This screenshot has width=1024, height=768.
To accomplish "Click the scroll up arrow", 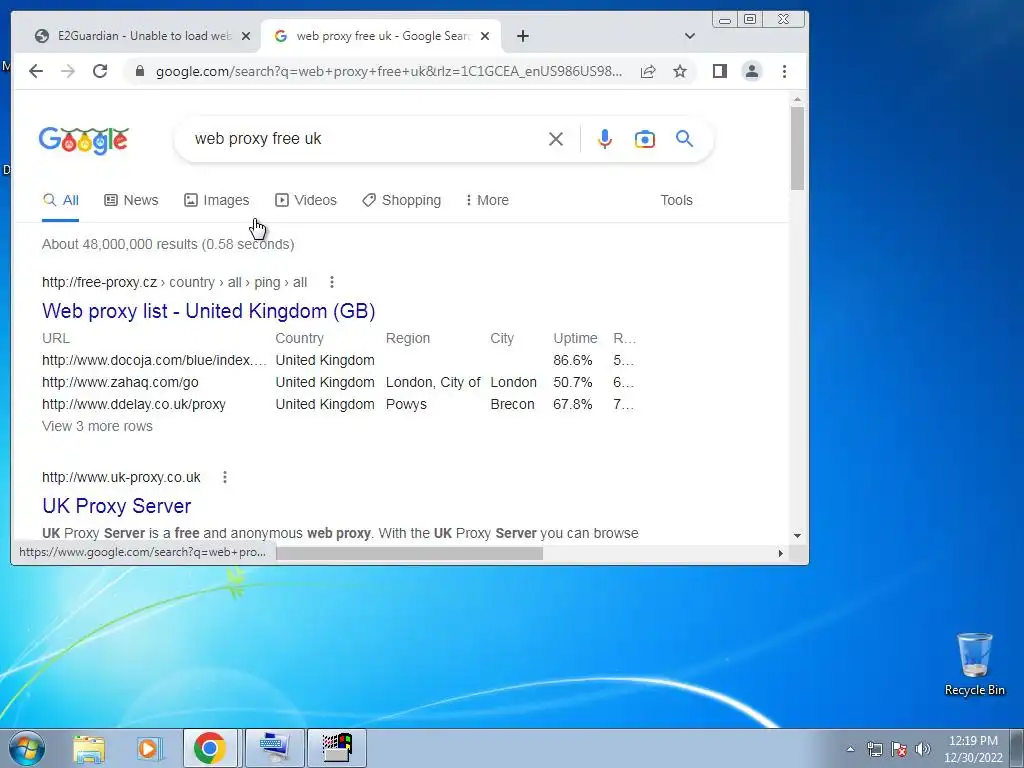I will [x=797, y=99].
